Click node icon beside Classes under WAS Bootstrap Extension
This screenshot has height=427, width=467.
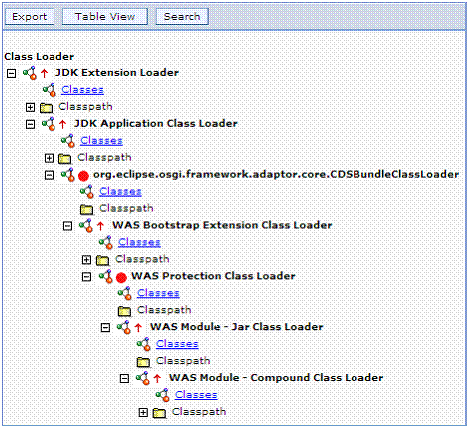106,242
